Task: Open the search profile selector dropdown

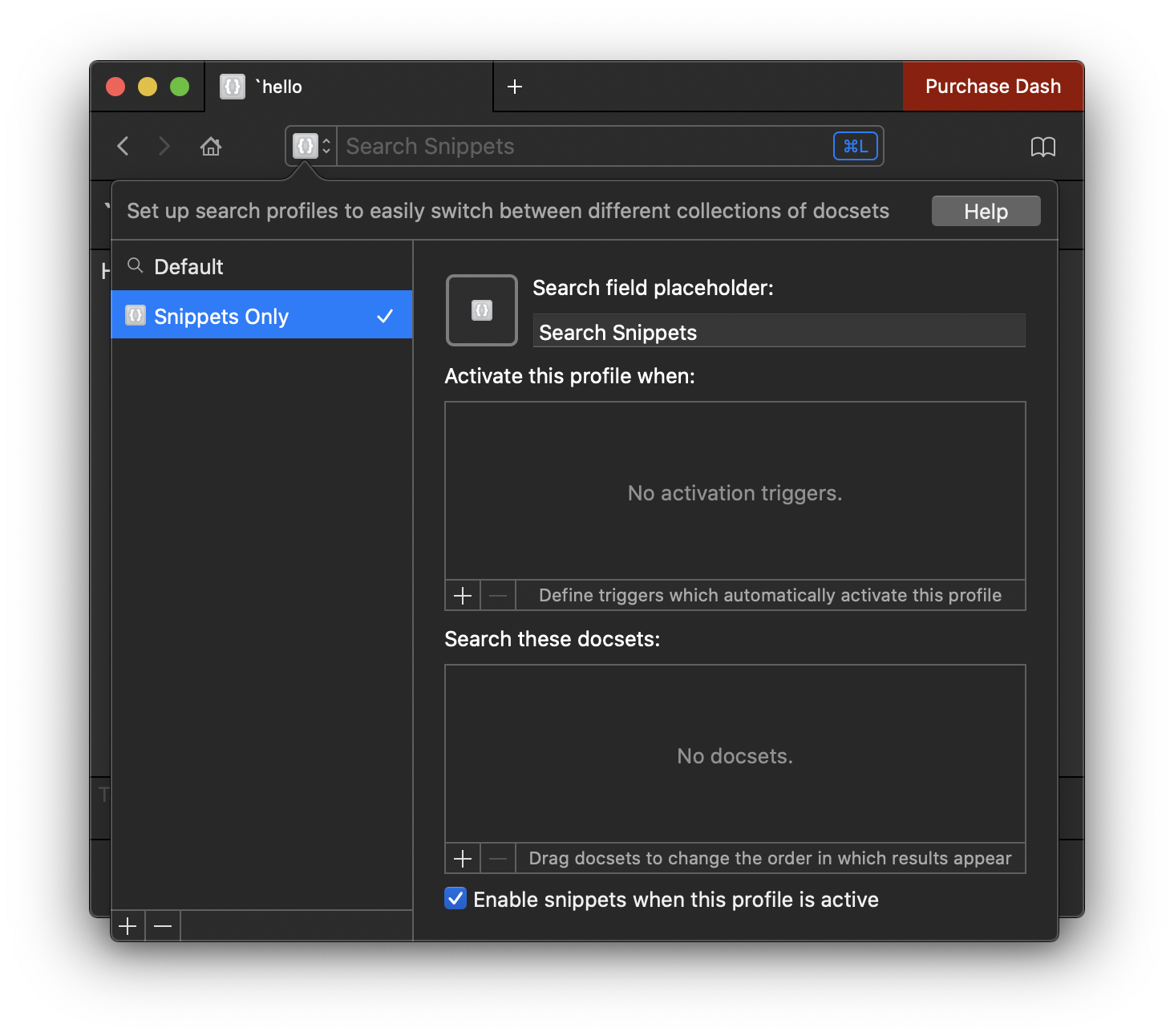Action: click(x=312, y=147)
